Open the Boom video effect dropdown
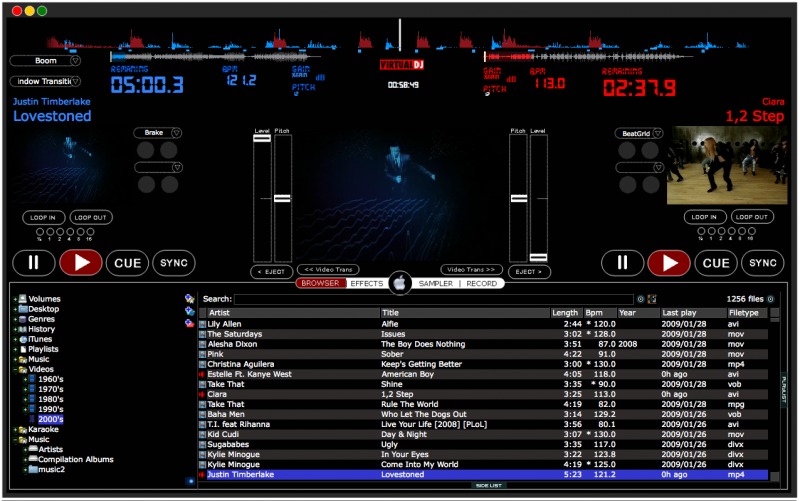This screenshot has width=800, height=501. (x=76, y=61)
